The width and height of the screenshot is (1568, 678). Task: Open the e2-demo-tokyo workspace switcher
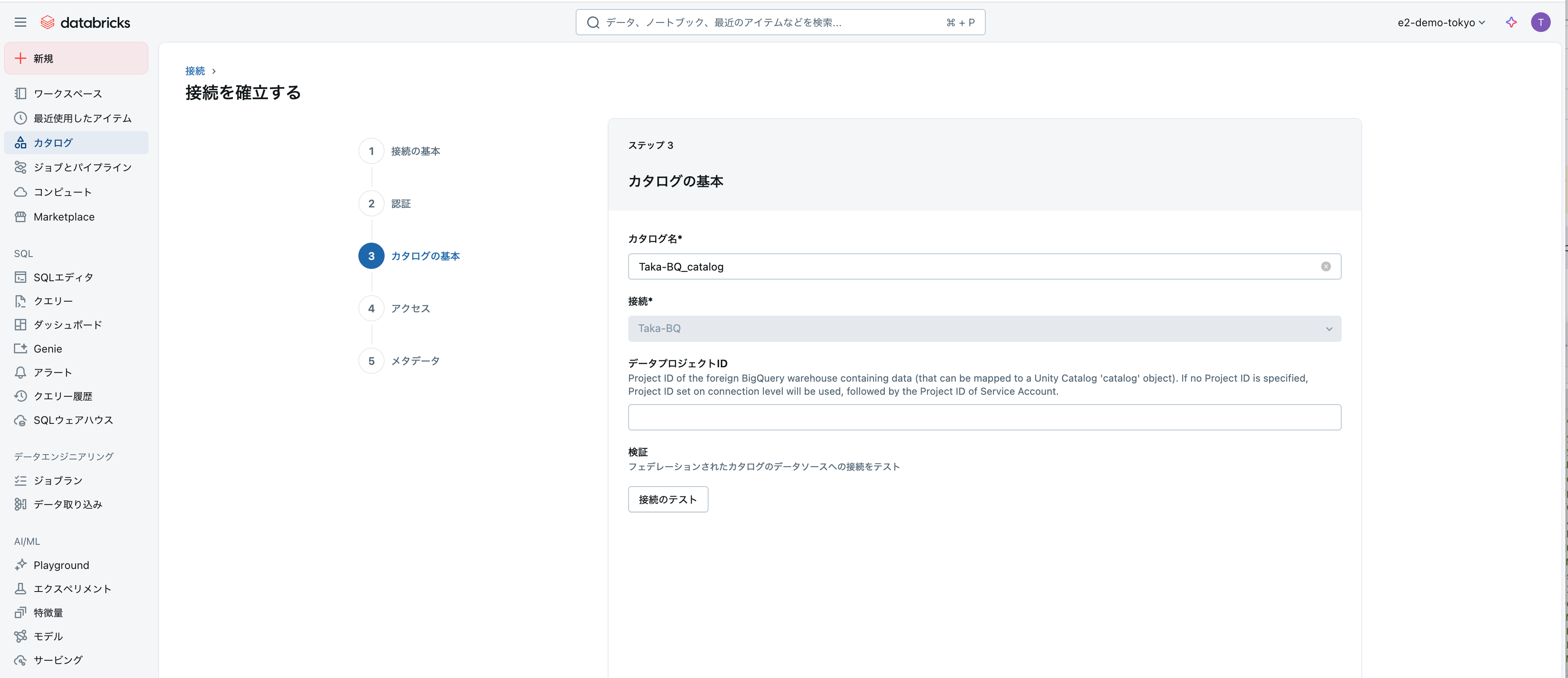click(x=1440, y=23)
